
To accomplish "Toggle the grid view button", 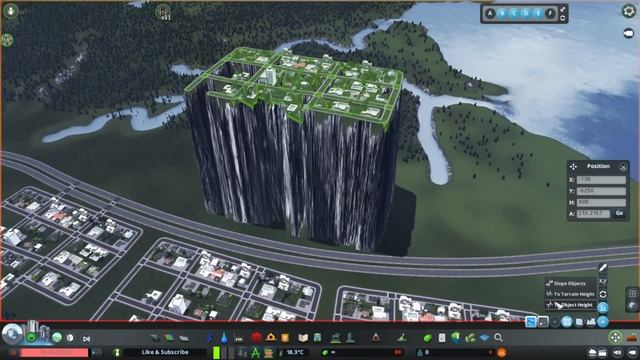I will click(x=632, y=293).
